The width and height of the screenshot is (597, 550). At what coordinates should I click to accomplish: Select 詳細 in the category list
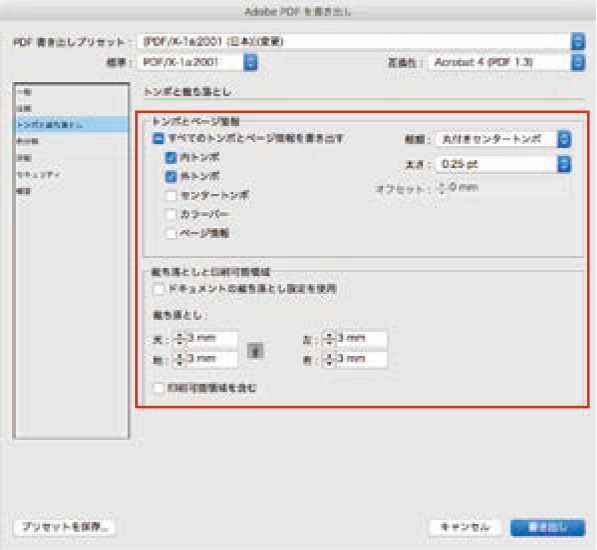(x=72, y=158)
